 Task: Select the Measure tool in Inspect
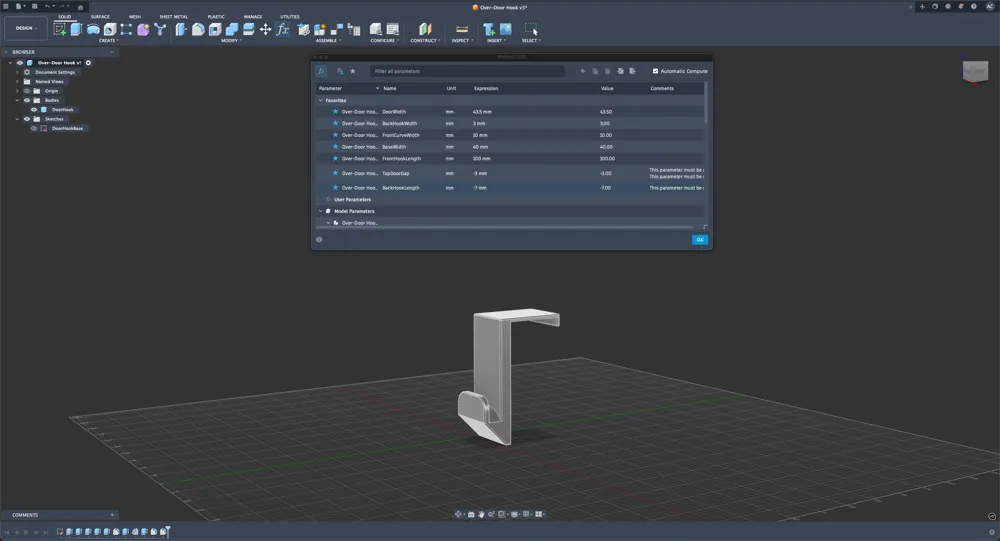(462, 29)
